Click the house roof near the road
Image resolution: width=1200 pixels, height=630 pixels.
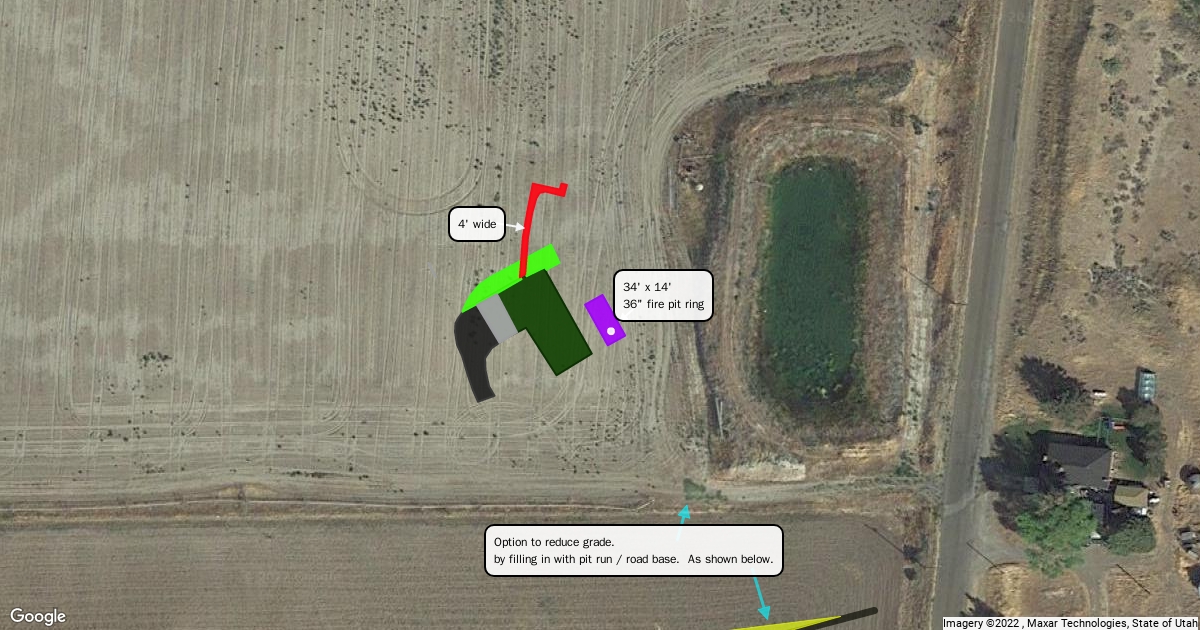[x=1079, y=465]
